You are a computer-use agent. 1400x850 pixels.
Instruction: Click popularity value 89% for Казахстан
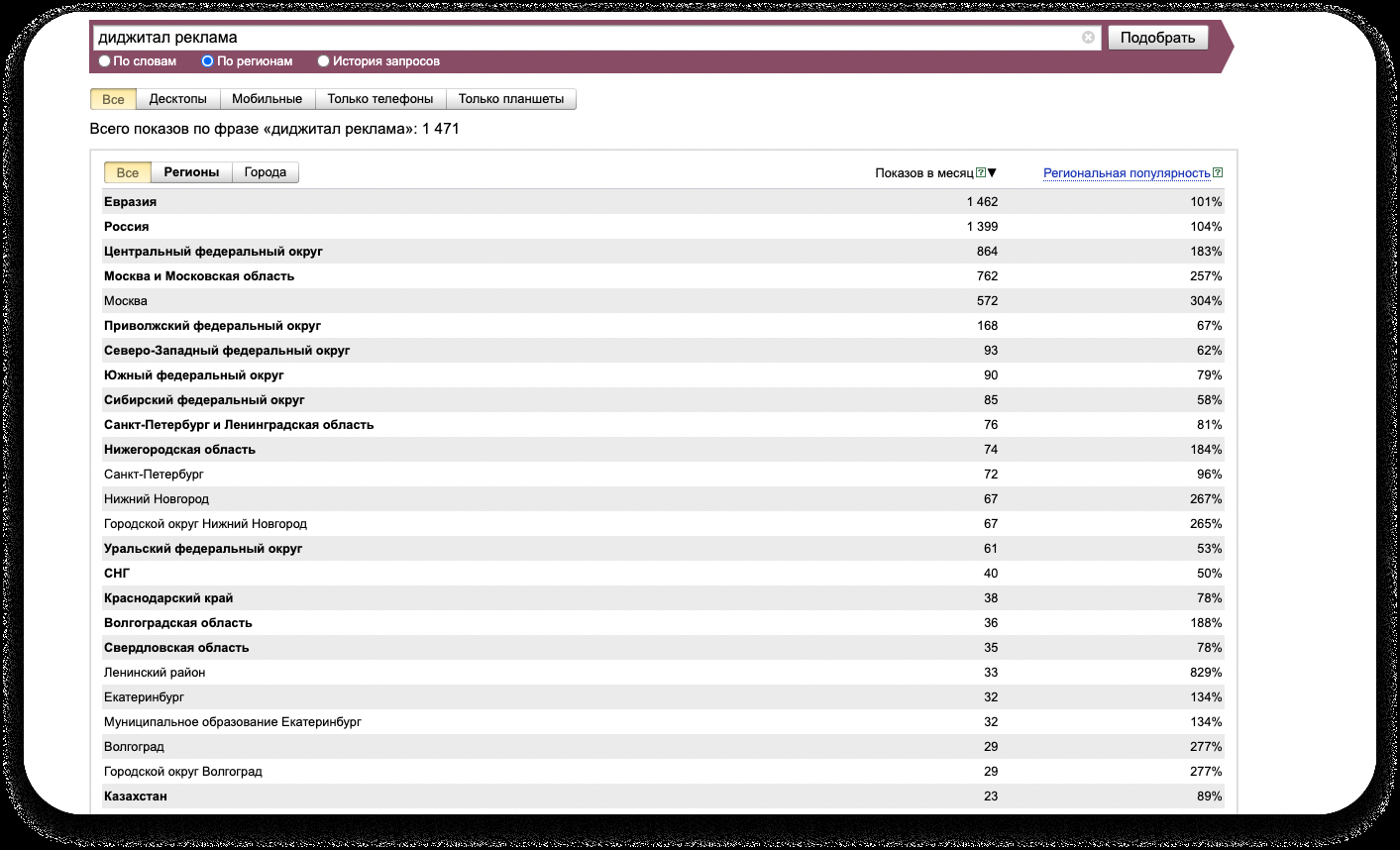tap(1210, 797)
